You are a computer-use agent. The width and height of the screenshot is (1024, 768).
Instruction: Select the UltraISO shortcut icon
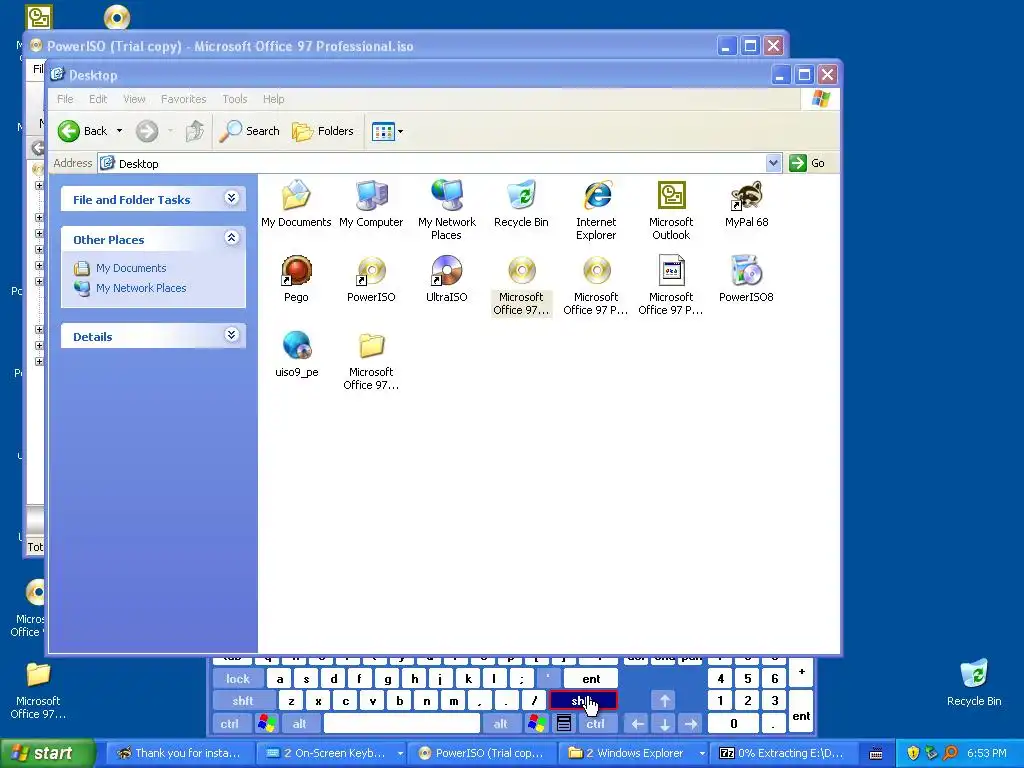(447, 278)
